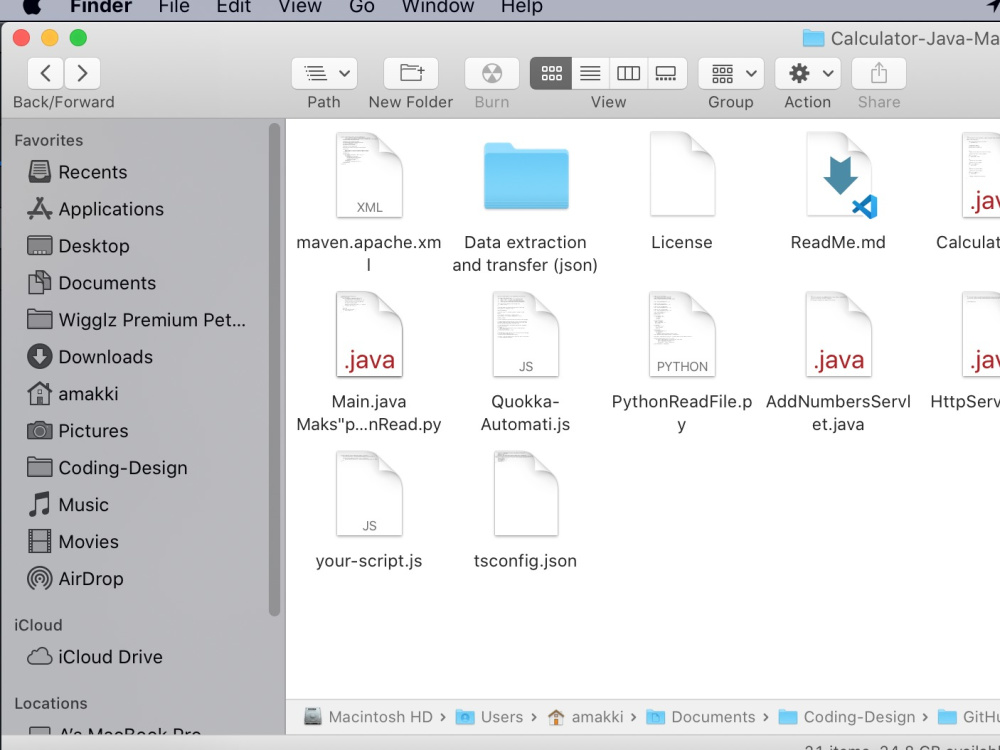1000x750 pixels.
Task: Click the Calculator-Java-Ma window title folder icon
Action: 813,38
